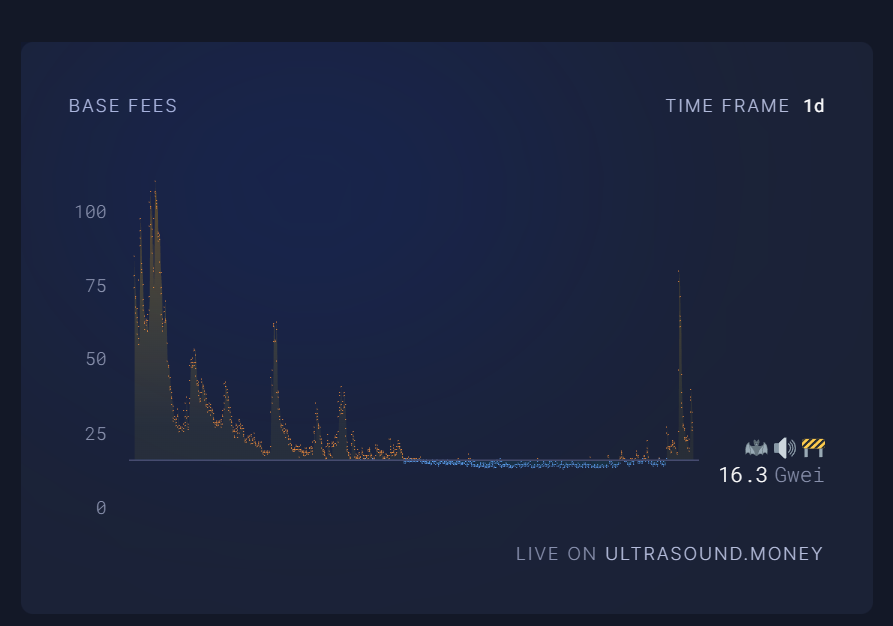The height and width of the screenshot is (626, 893).
Task: Click the LIVE ON text
Action: click(x=556, y=554)
